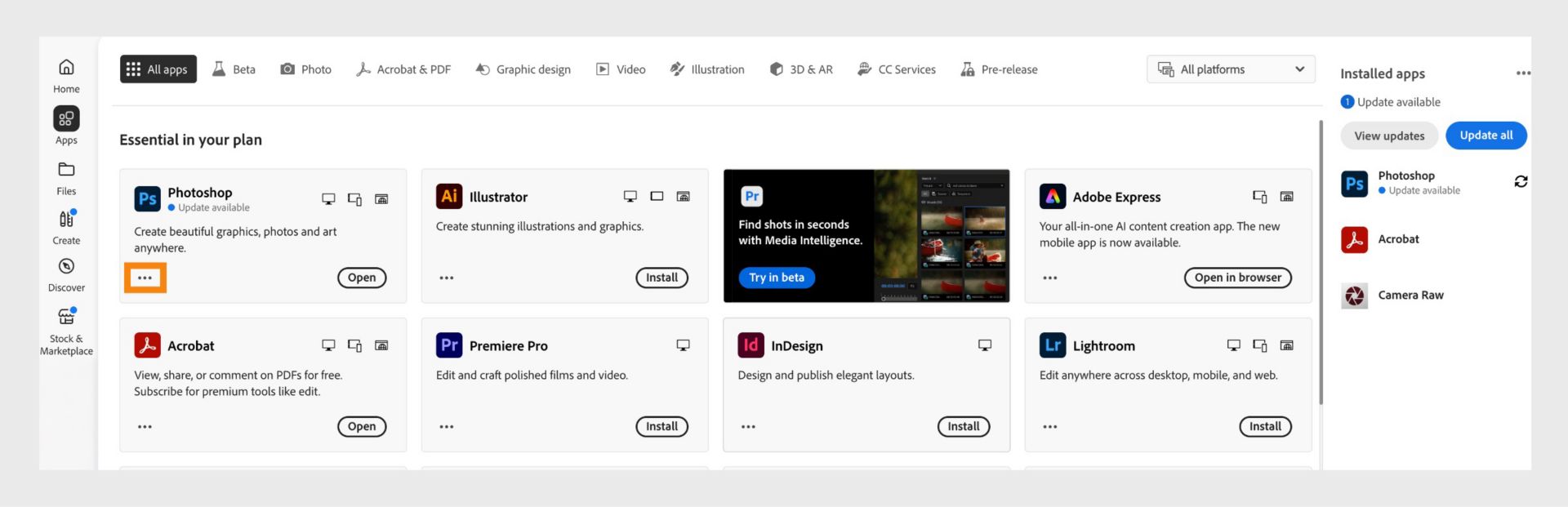Viewport: 1568px width, 507px height.
Task: Click Illustrator card tablet platform icon
Action: point(657,196)
